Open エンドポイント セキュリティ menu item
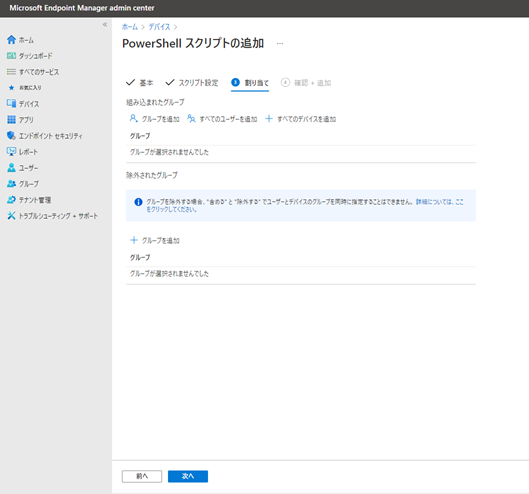 pos(51,136)
